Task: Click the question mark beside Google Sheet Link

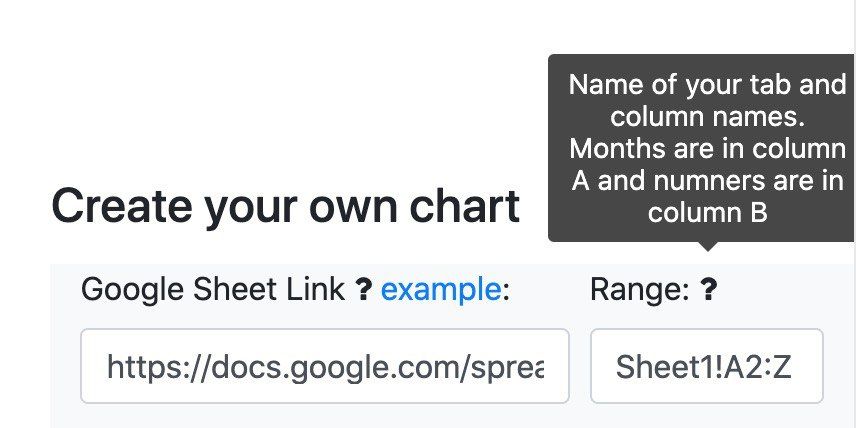Action: coord(364,291)
